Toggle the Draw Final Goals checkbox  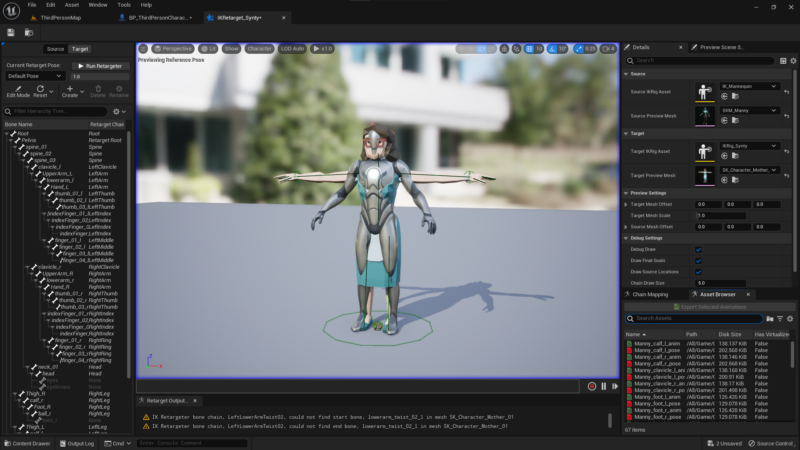pos(698,261)
